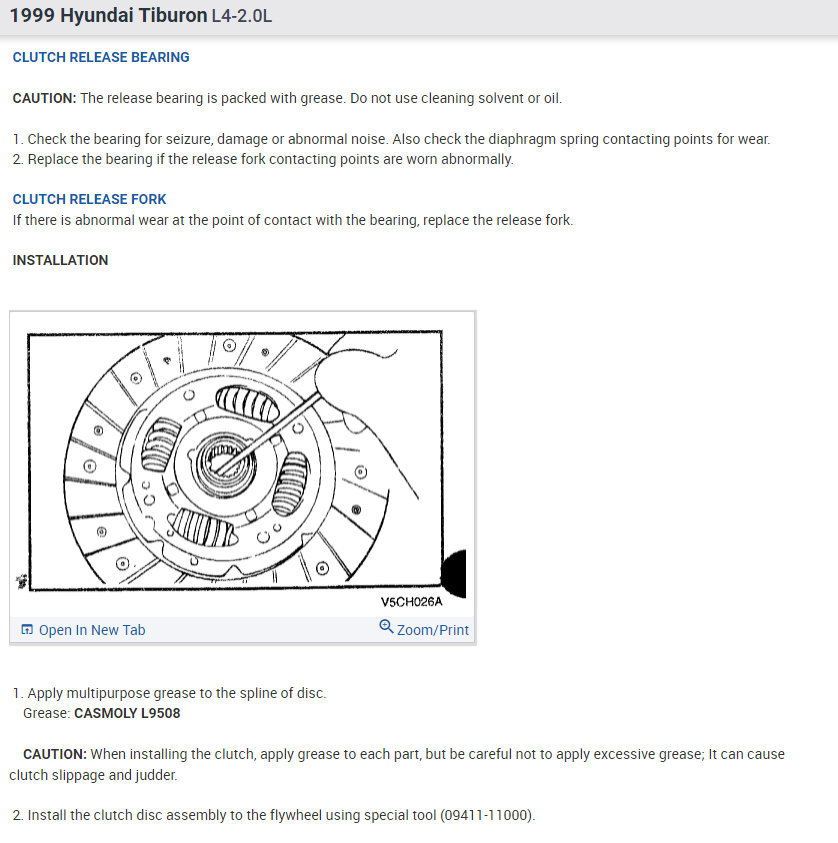Click the bold CASMOLY L9508 grease name

click(x=127, y=713)
